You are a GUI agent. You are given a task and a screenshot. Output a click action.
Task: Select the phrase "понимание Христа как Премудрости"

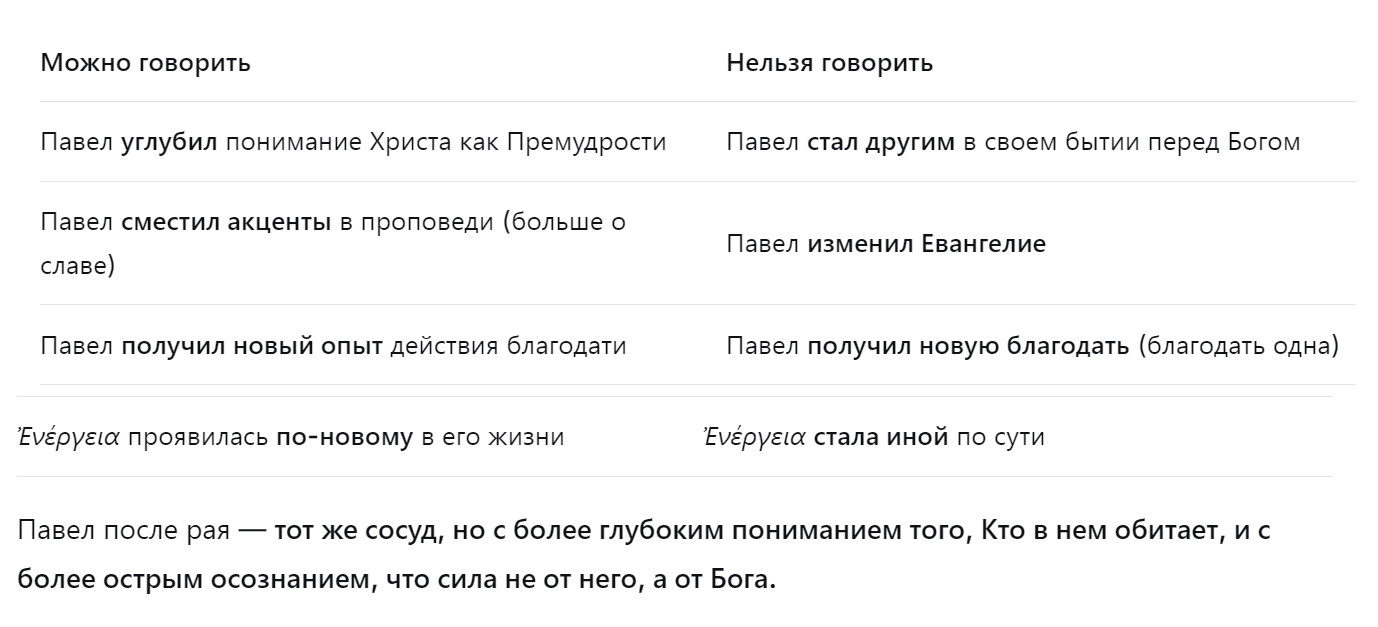(446, 142)
